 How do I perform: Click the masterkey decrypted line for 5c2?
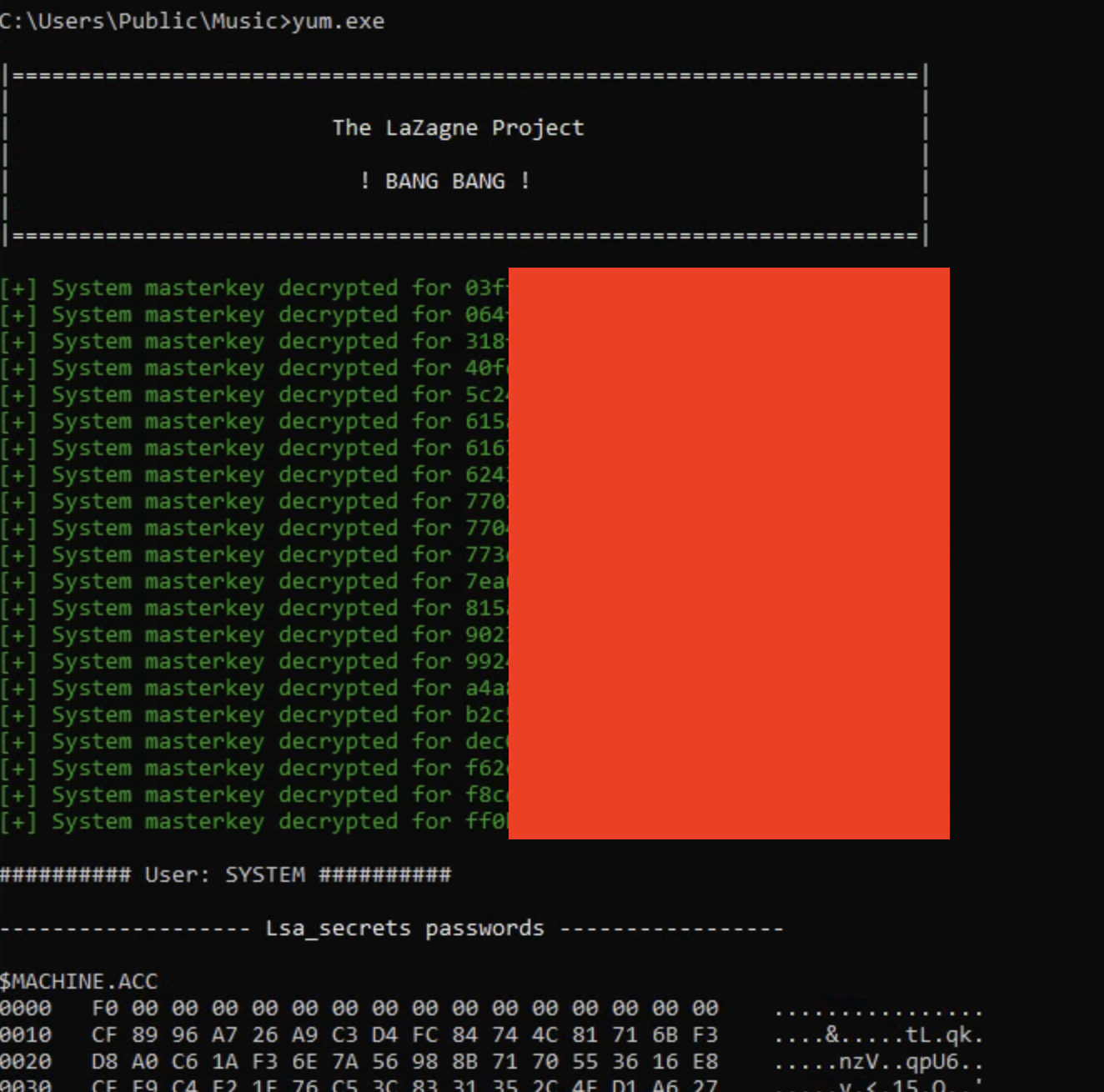pos(253,394)
